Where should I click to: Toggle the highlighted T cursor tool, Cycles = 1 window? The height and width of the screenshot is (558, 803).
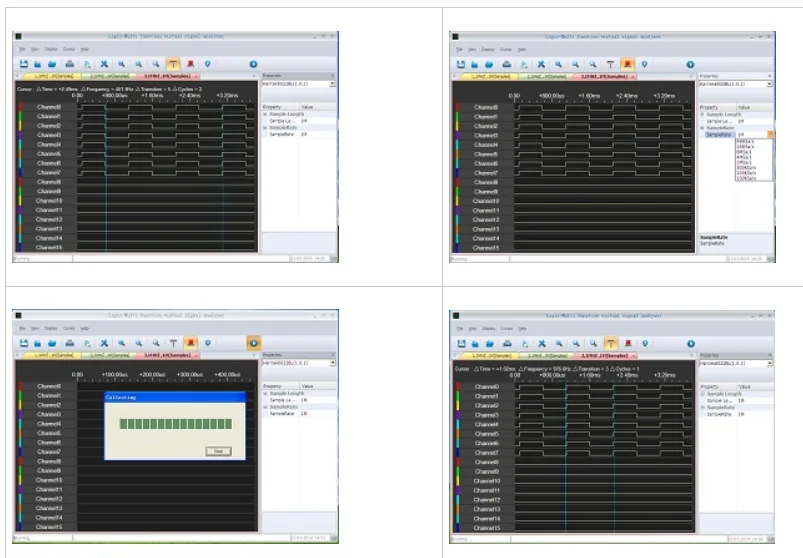(x=610, y=344)
